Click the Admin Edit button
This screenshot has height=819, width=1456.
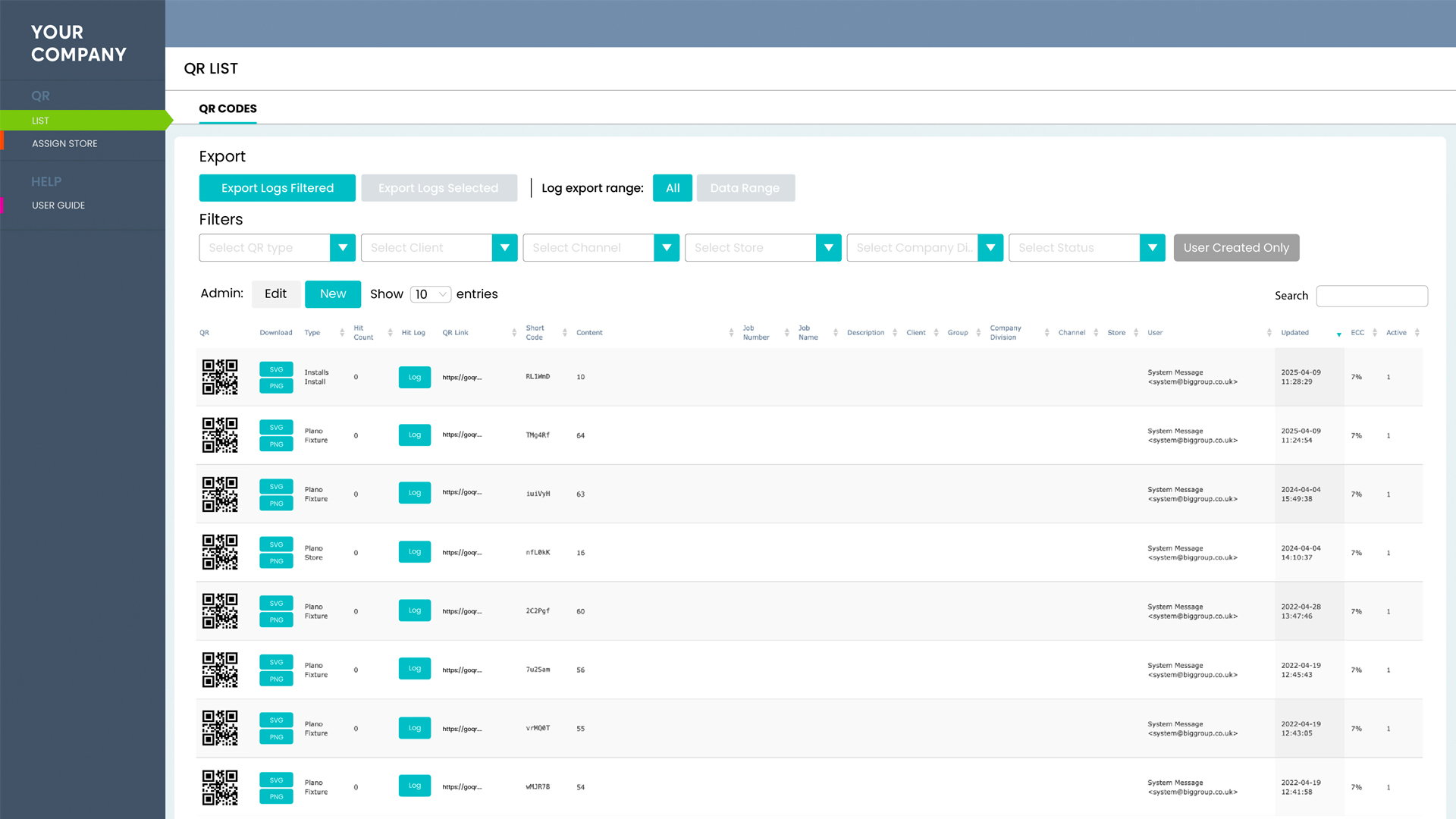(x=275, y=294)
